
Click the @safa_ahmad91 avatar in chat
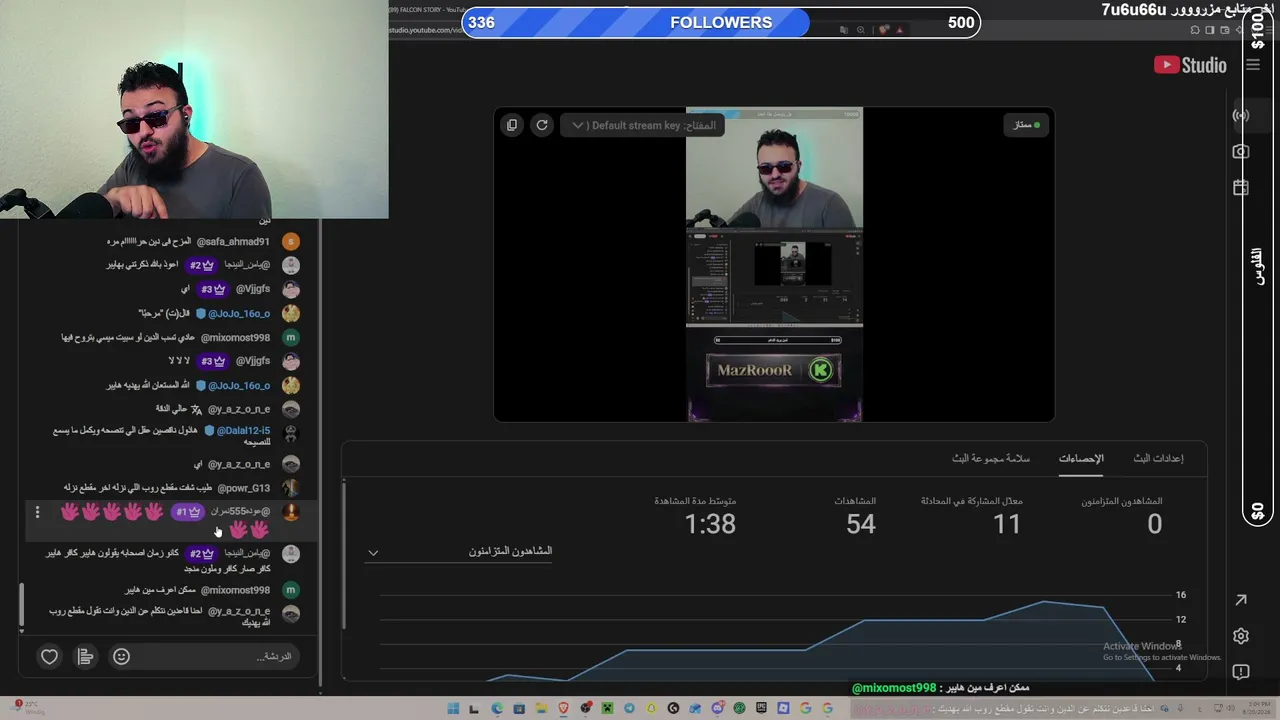(290, 242)
